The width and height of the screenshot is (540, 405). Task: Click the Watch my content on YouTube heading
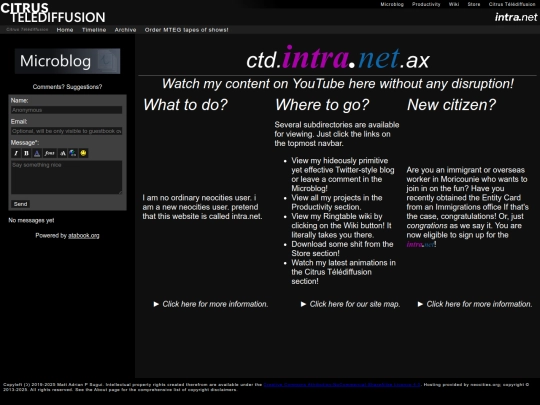pyautogui.click(x=338, y=84)
